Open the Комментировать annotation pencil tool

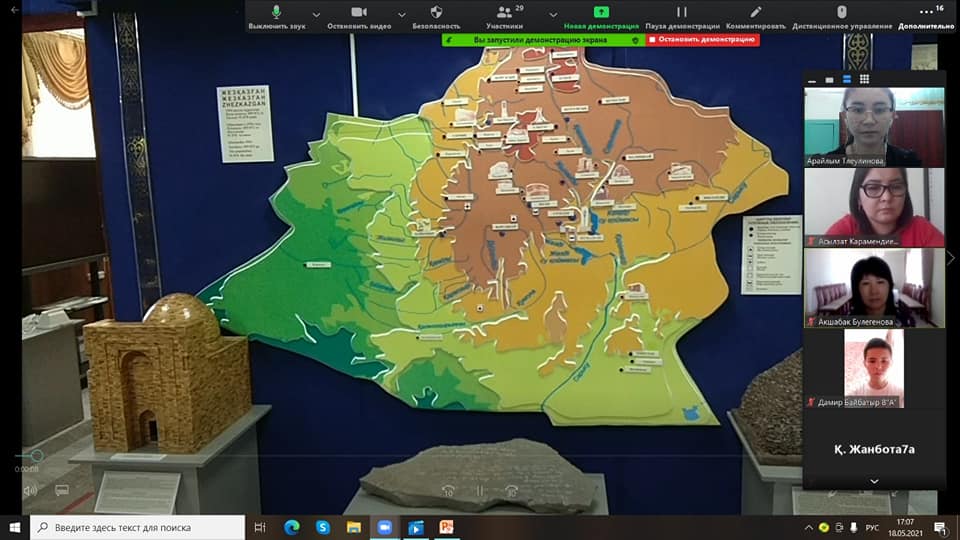756,16
